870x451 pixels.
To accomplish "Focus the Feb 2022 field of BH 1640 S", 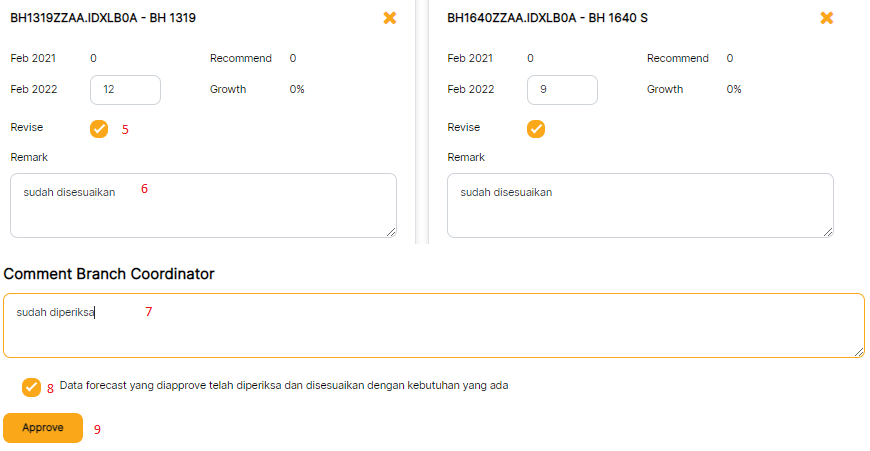I will pyautogui.click(x=562, y=90).
